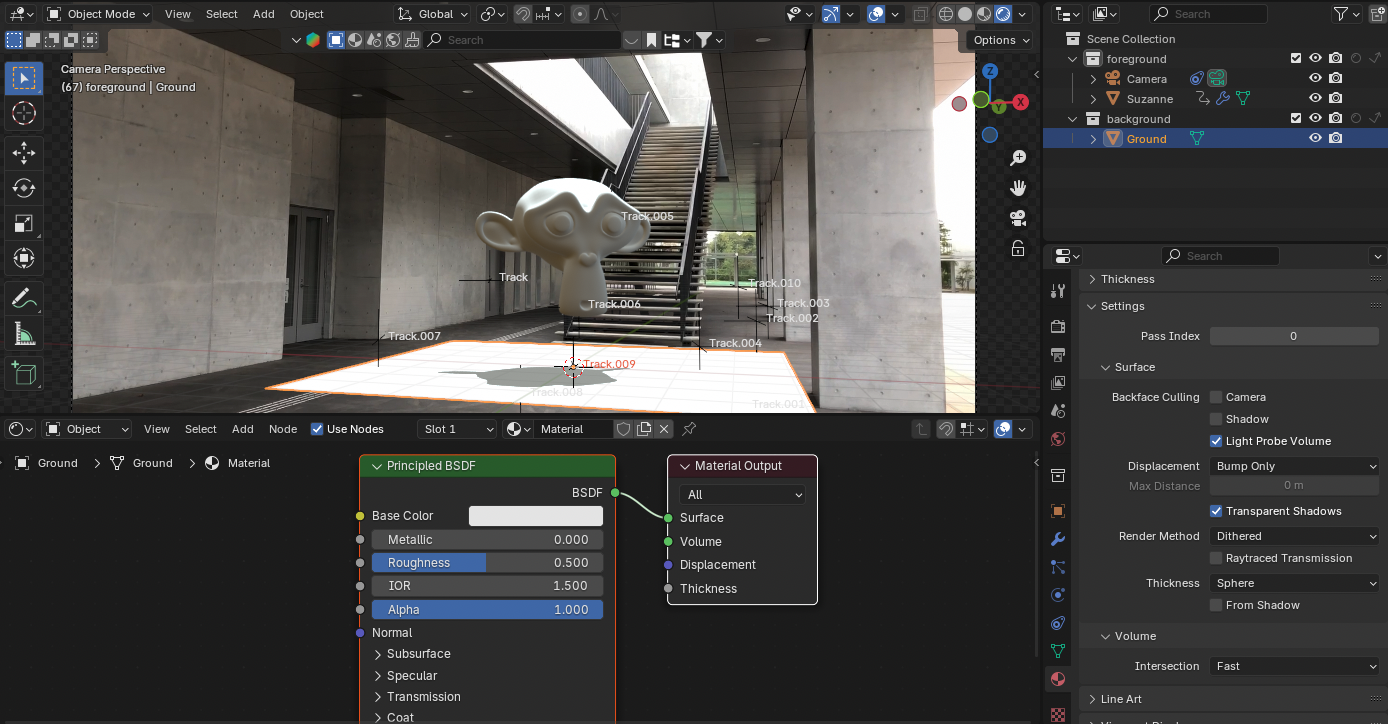
Task: Open the Slot 1 material slot dropdown
Action: pyautogui.click(x=457, y=429)
